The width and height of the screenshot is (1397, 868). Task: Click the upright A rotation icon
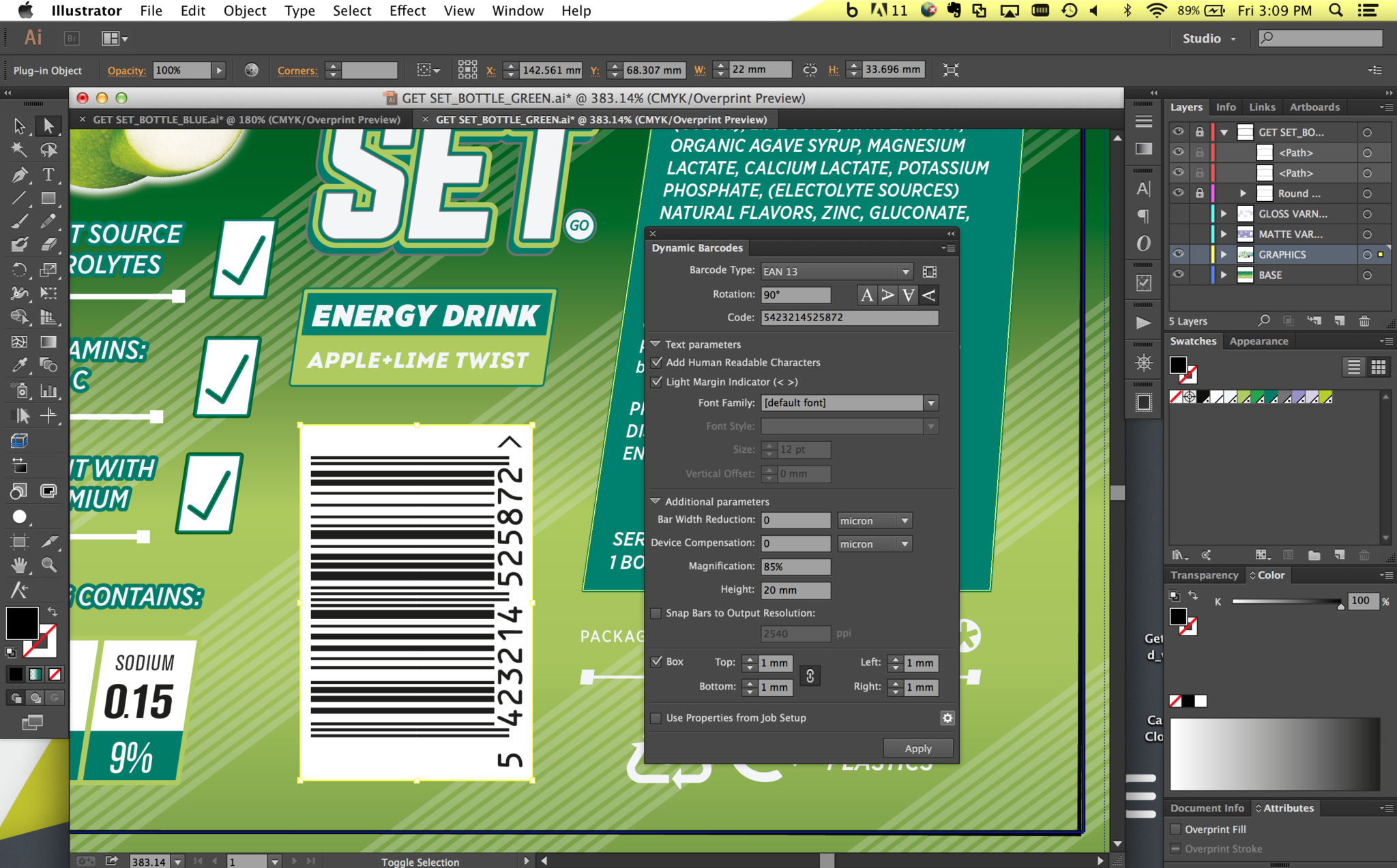pos(866,295)
